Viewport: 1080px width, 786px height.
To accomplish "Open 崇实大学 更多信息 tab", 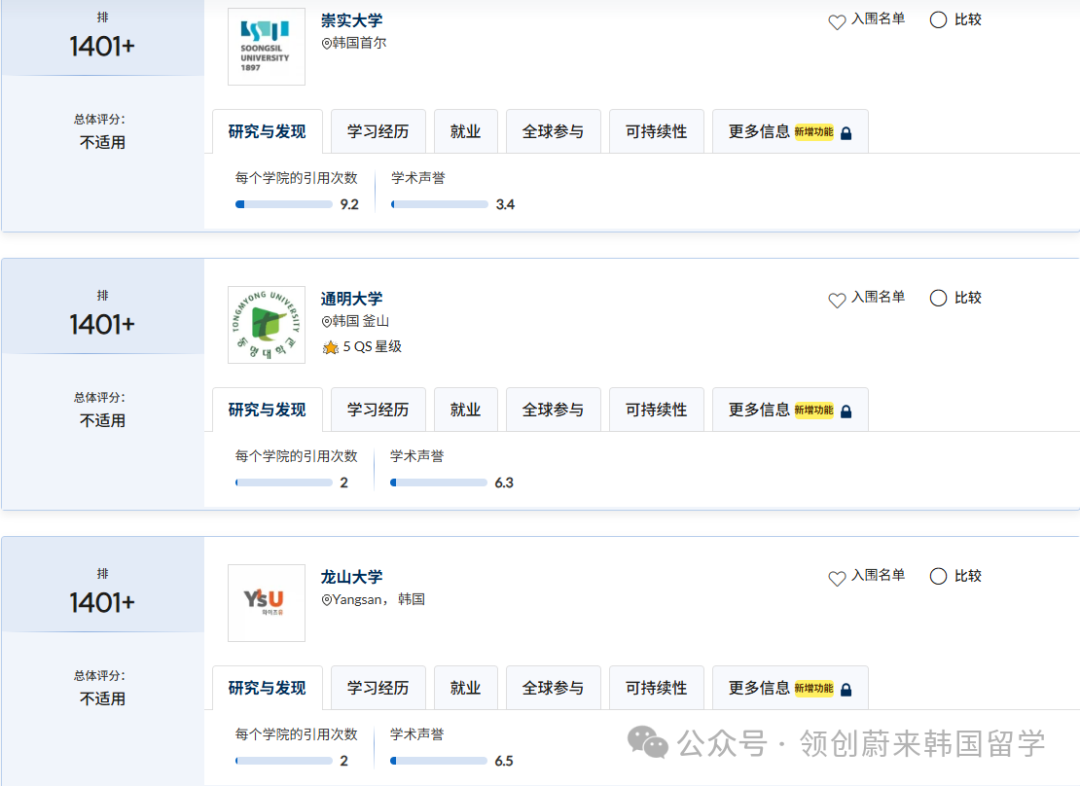I will pos(790,132).
